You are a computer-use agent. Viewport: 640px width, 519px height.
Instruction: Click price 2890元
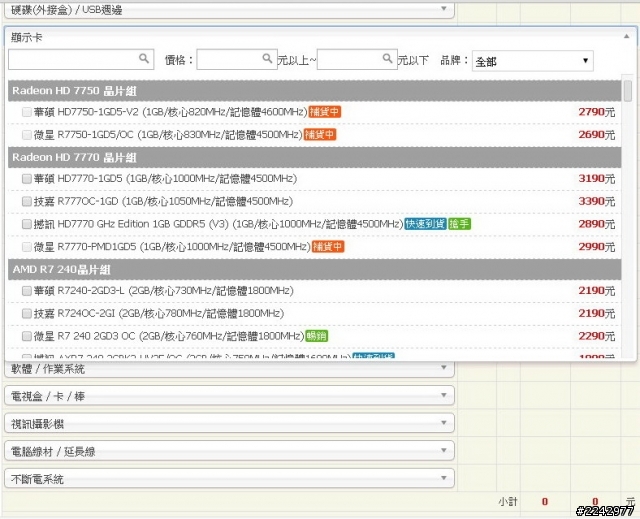596,224
